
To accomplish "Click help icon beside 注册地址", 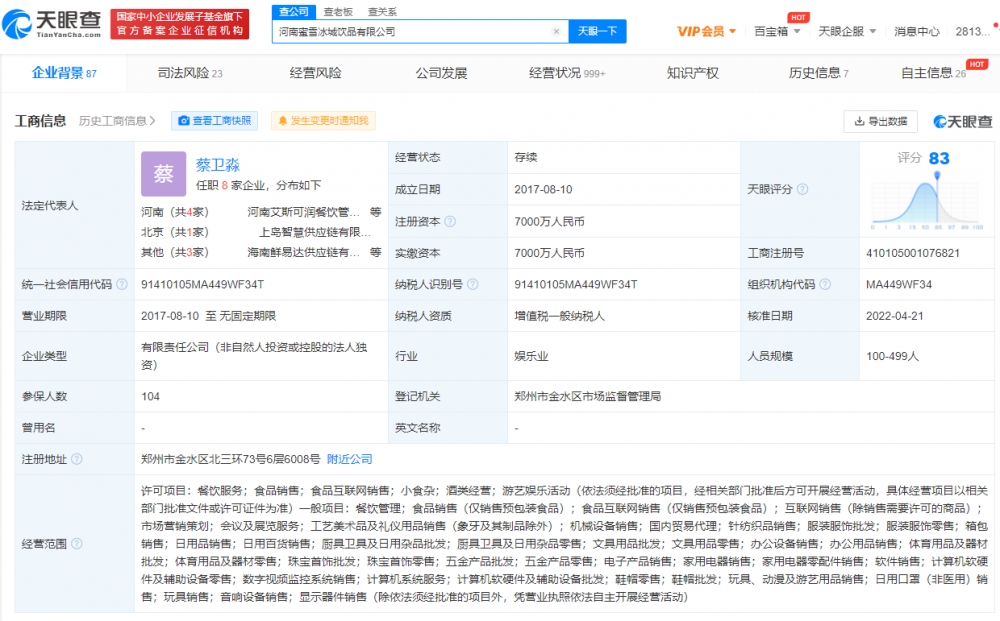I will pos(77,459).
